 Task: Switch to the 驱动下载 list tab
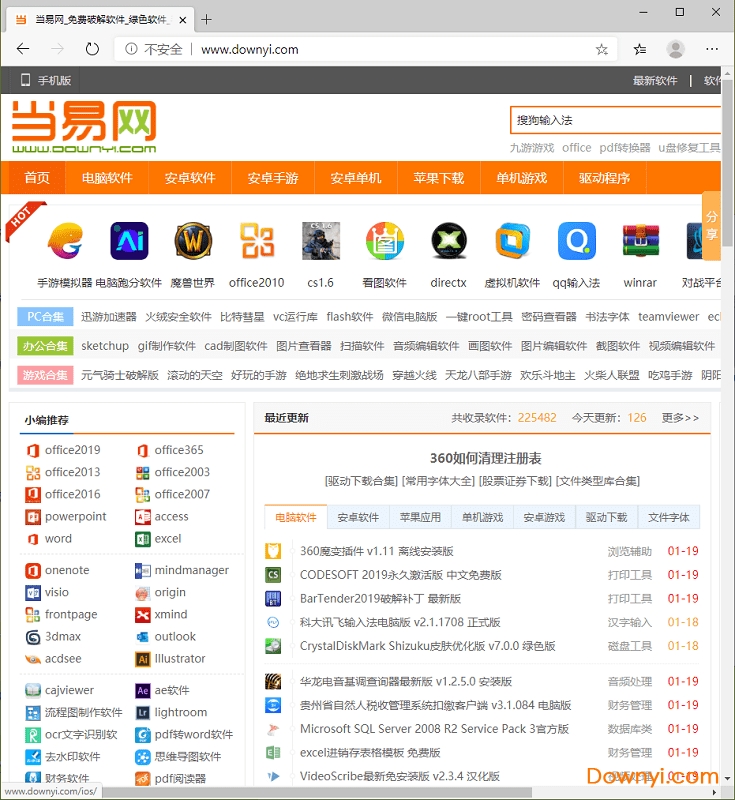coord(606,518)
